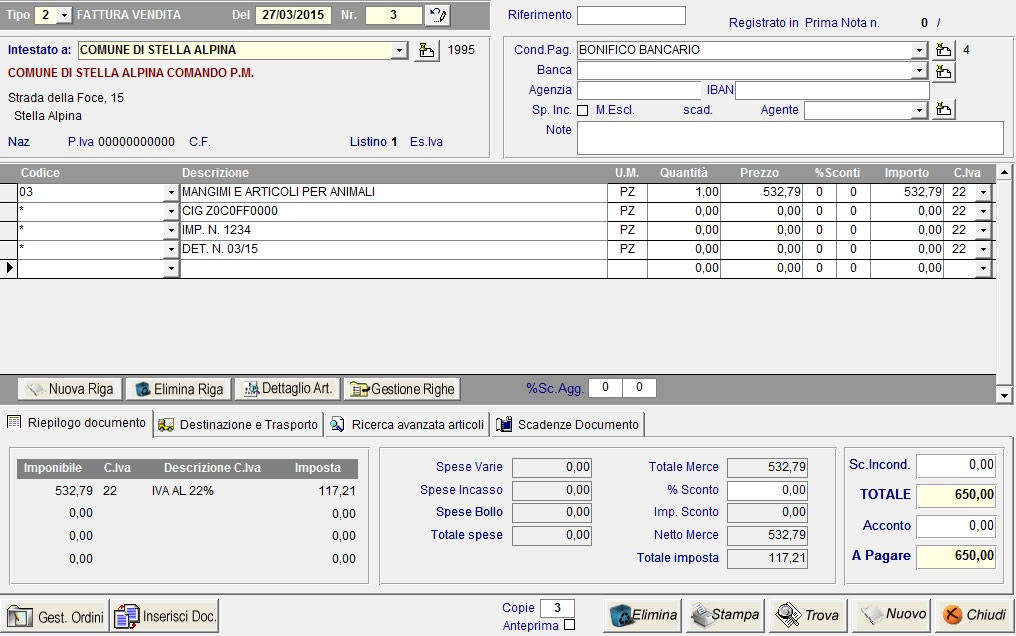Switch to Riepilogo documento tab
This screenshot has height=636, width=1016.
(76, 423)
